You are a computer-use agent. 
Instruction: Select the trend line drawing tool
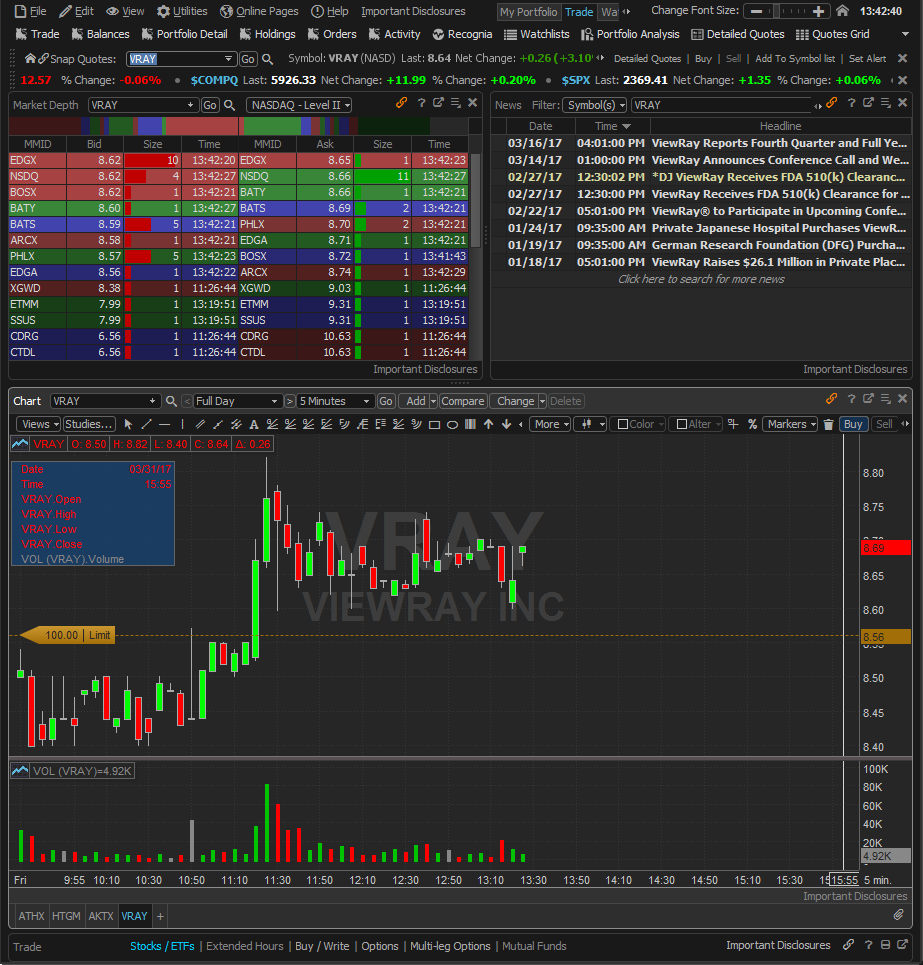point(146,424)
